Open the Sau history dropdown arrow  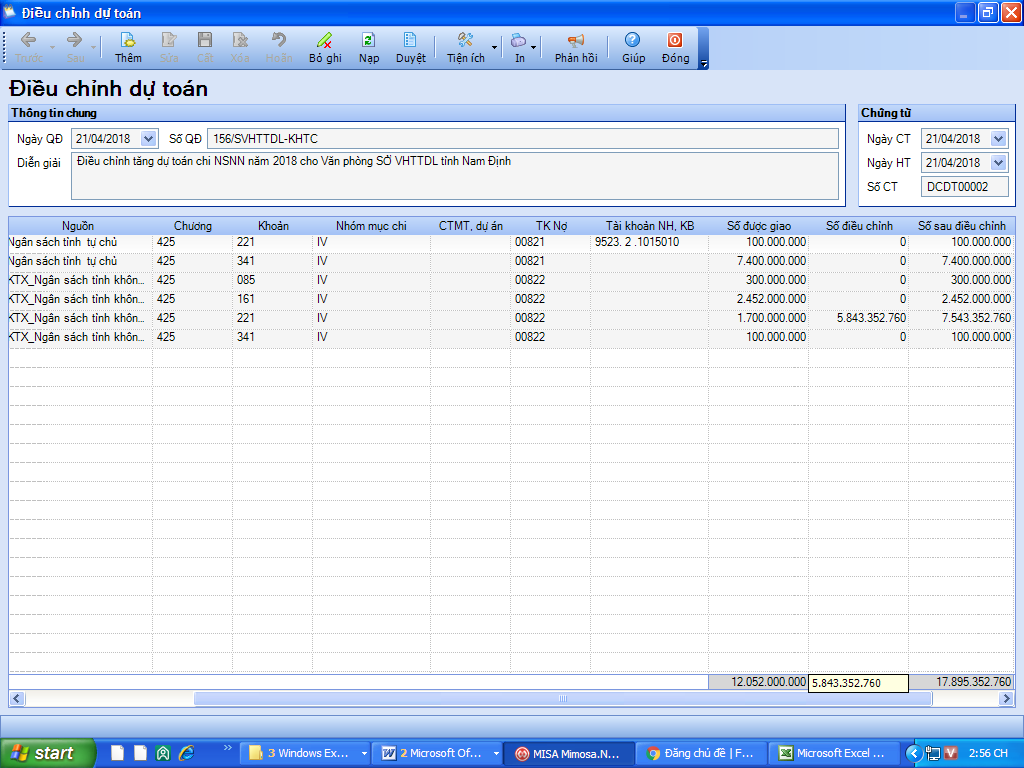pos(93,48)
